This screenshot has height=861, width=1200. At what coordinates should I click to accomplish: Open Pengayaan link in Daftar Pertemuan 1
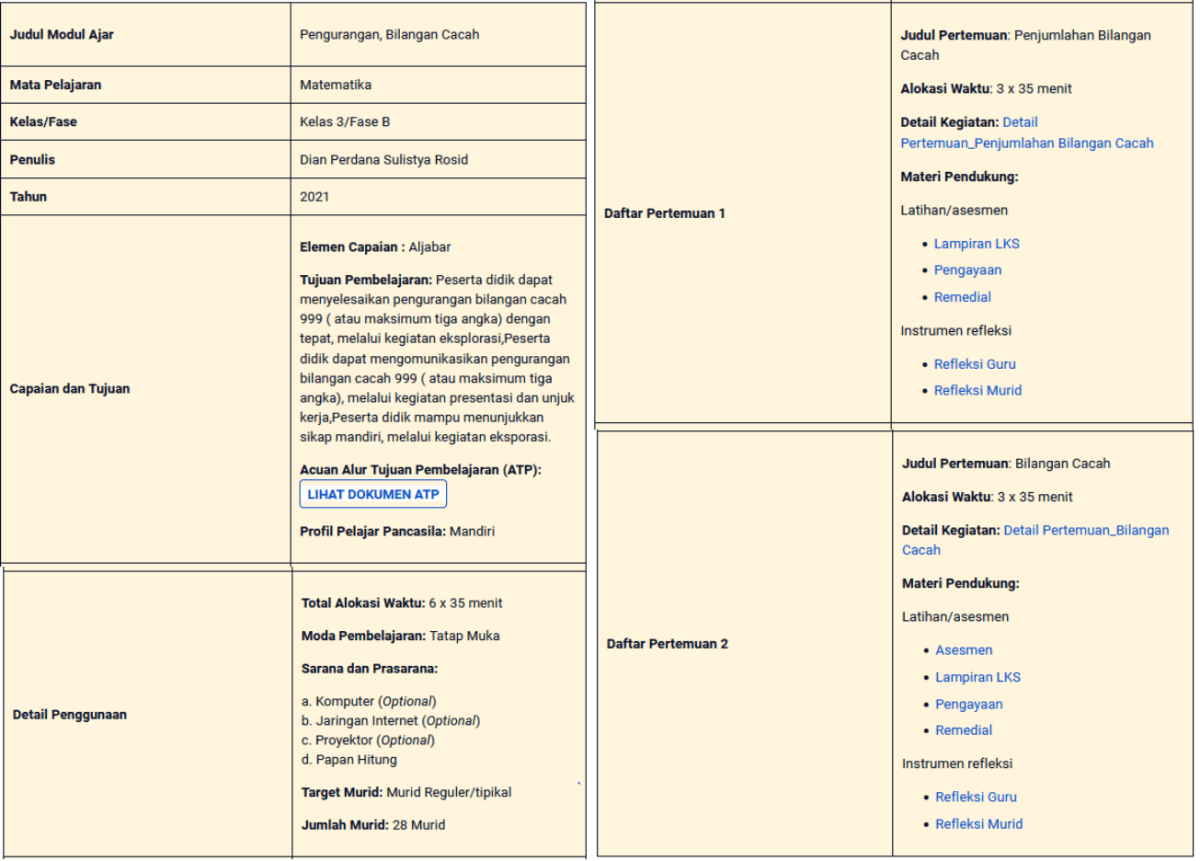point(967,270)
